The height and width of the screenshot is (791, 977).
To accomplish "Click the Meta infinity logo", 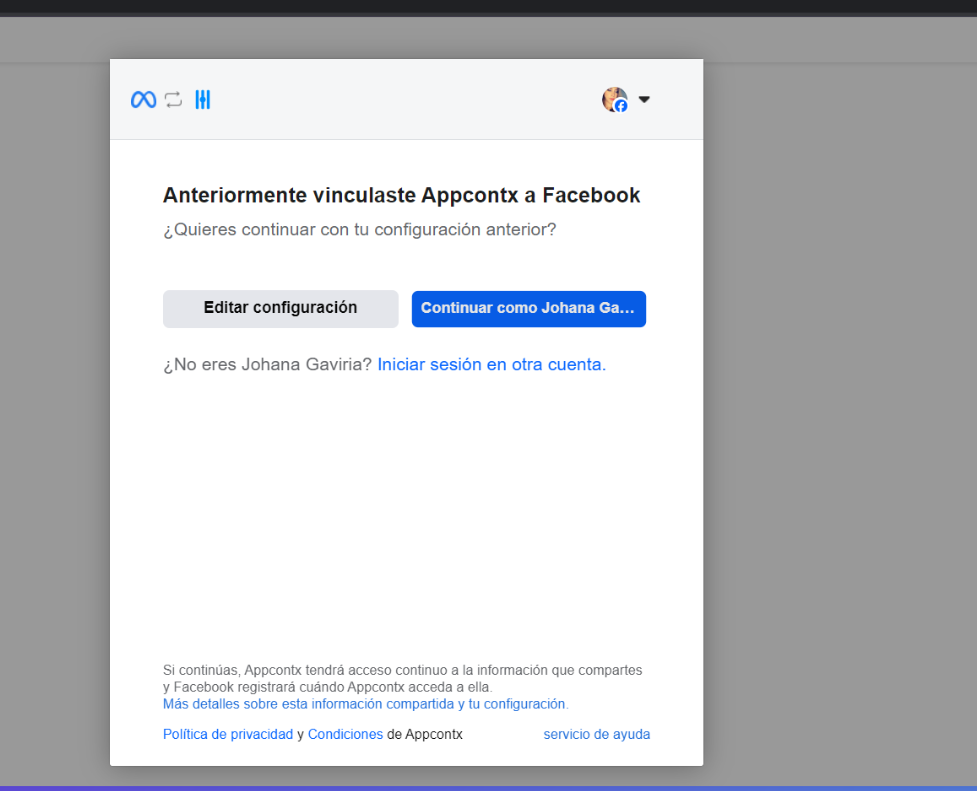I will coord(143,99).
